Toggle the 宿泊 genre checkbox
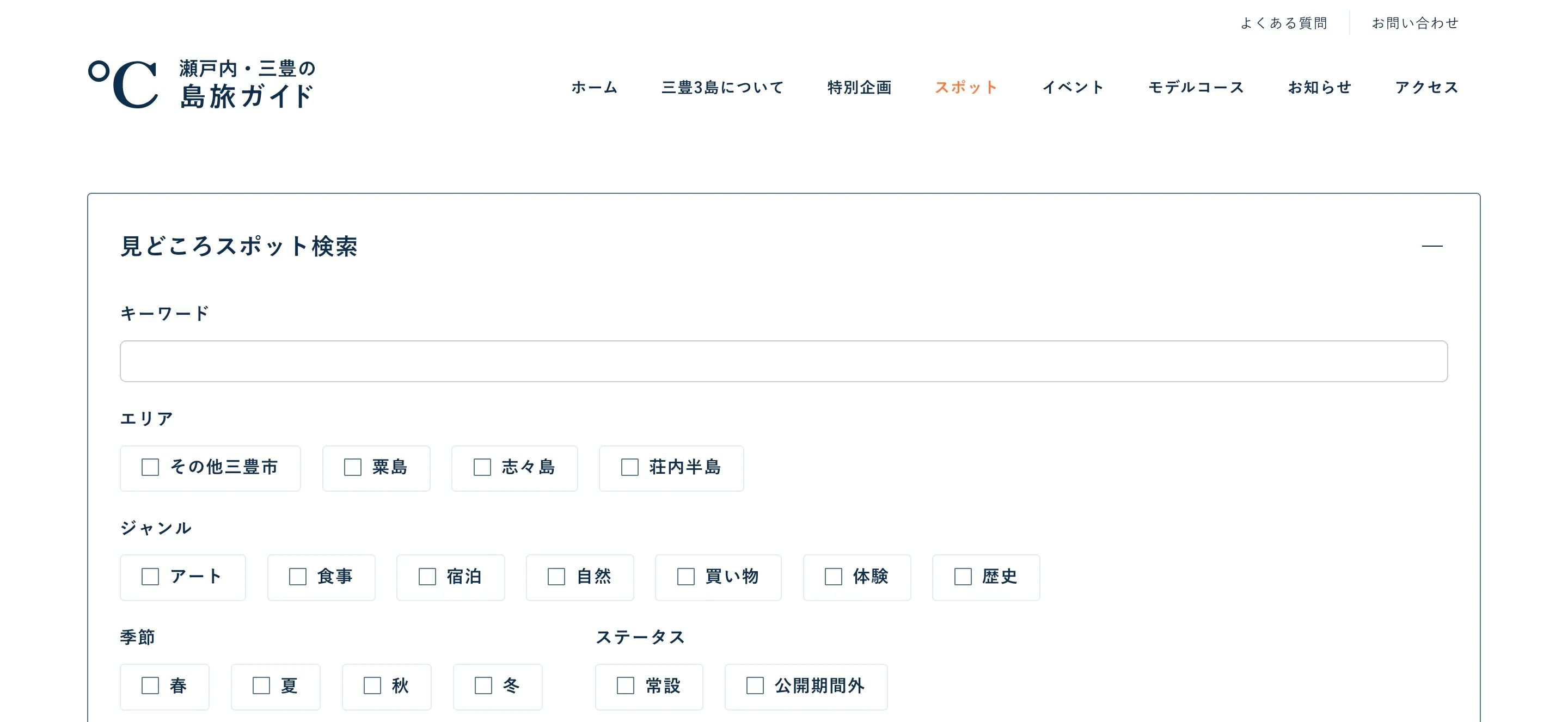Image resolution: width=1568 pixels, height=722 pixels. coord(427,577)
